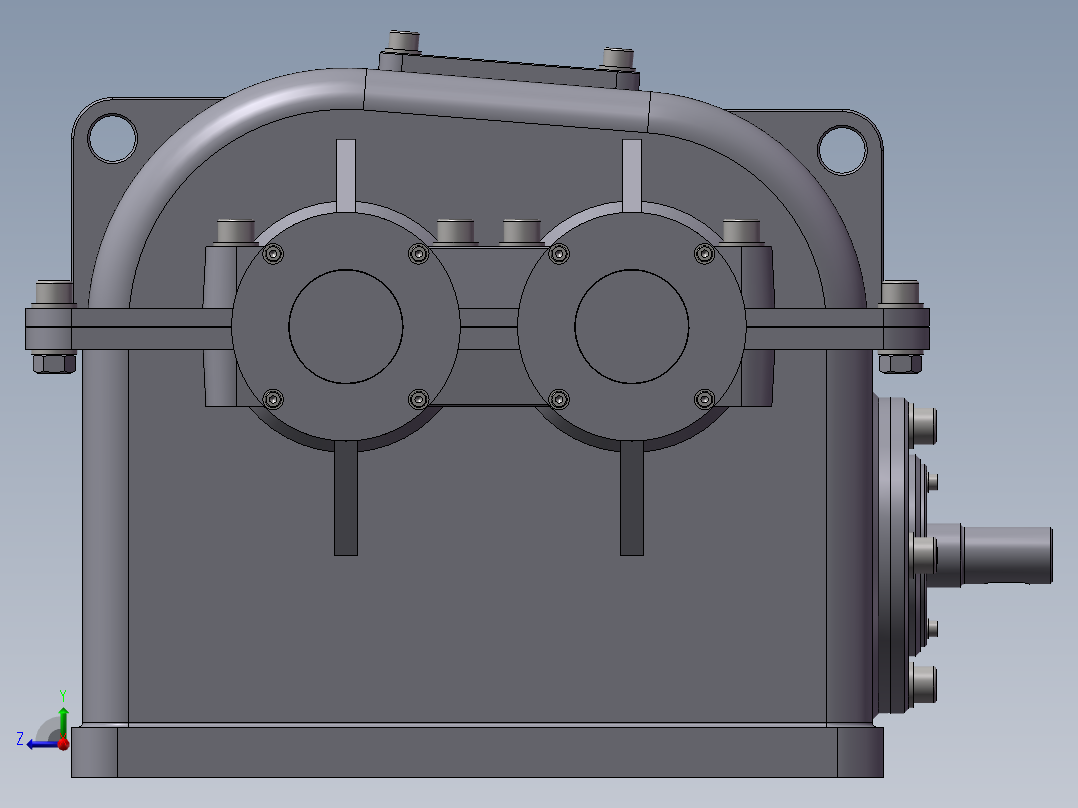Select the far-right flange nut below the split
Screen dimensions: 1078x808
pos(901,363)
